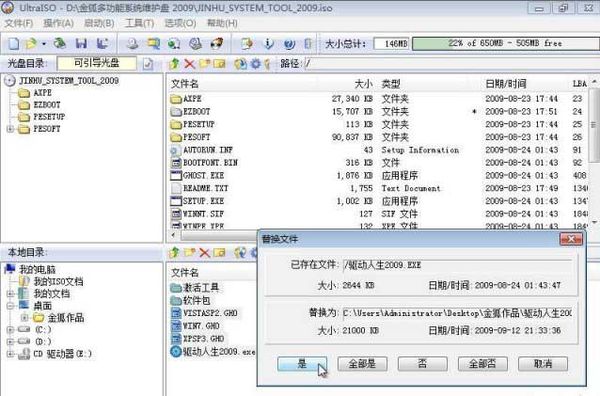Open the 启动(B) menu

pyautogui.click(x=99, y=23)
